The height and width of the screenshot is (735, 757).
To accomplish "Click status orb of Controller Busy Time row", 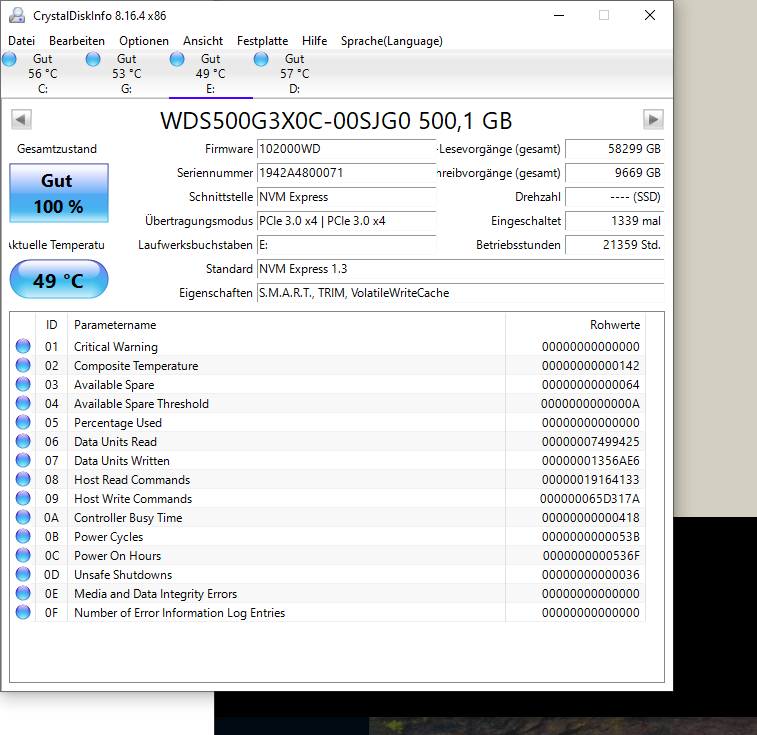I will coord(23,517).
